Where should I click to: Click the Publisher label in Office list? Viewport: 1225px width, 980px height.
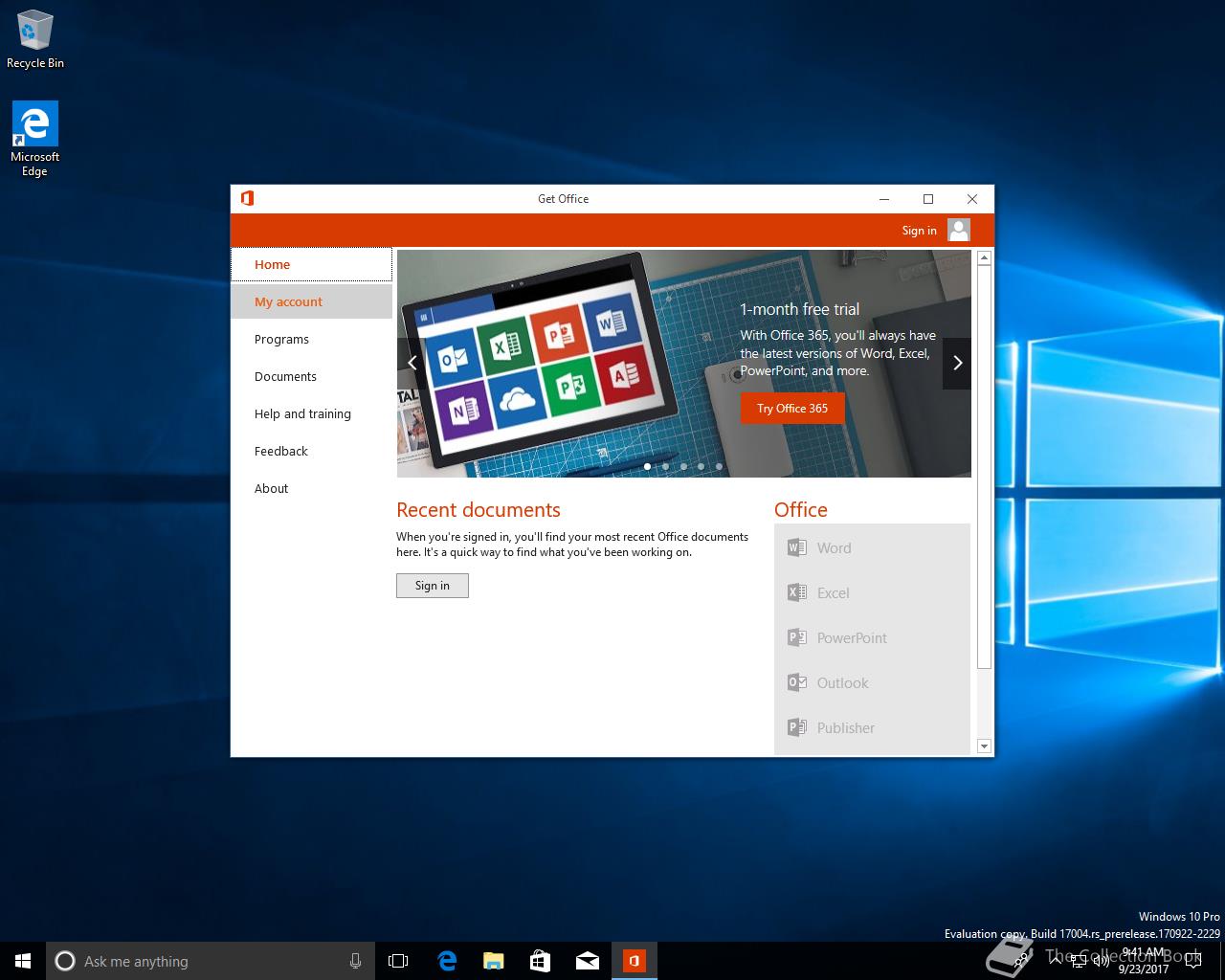tap(845, 727)
